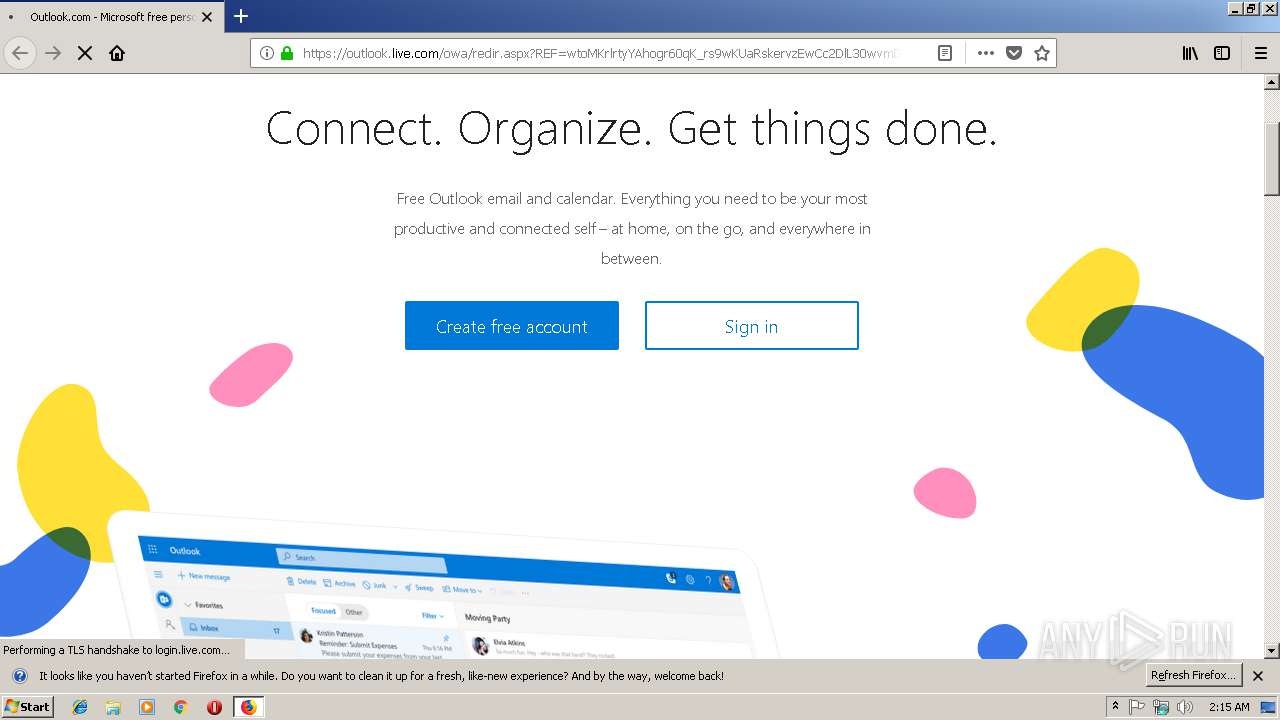The width and height of the screenshot is (1280, 720).
Task: Click Action Center flag tray icon
Action: pyautogui.click(x=1138, y=707)
